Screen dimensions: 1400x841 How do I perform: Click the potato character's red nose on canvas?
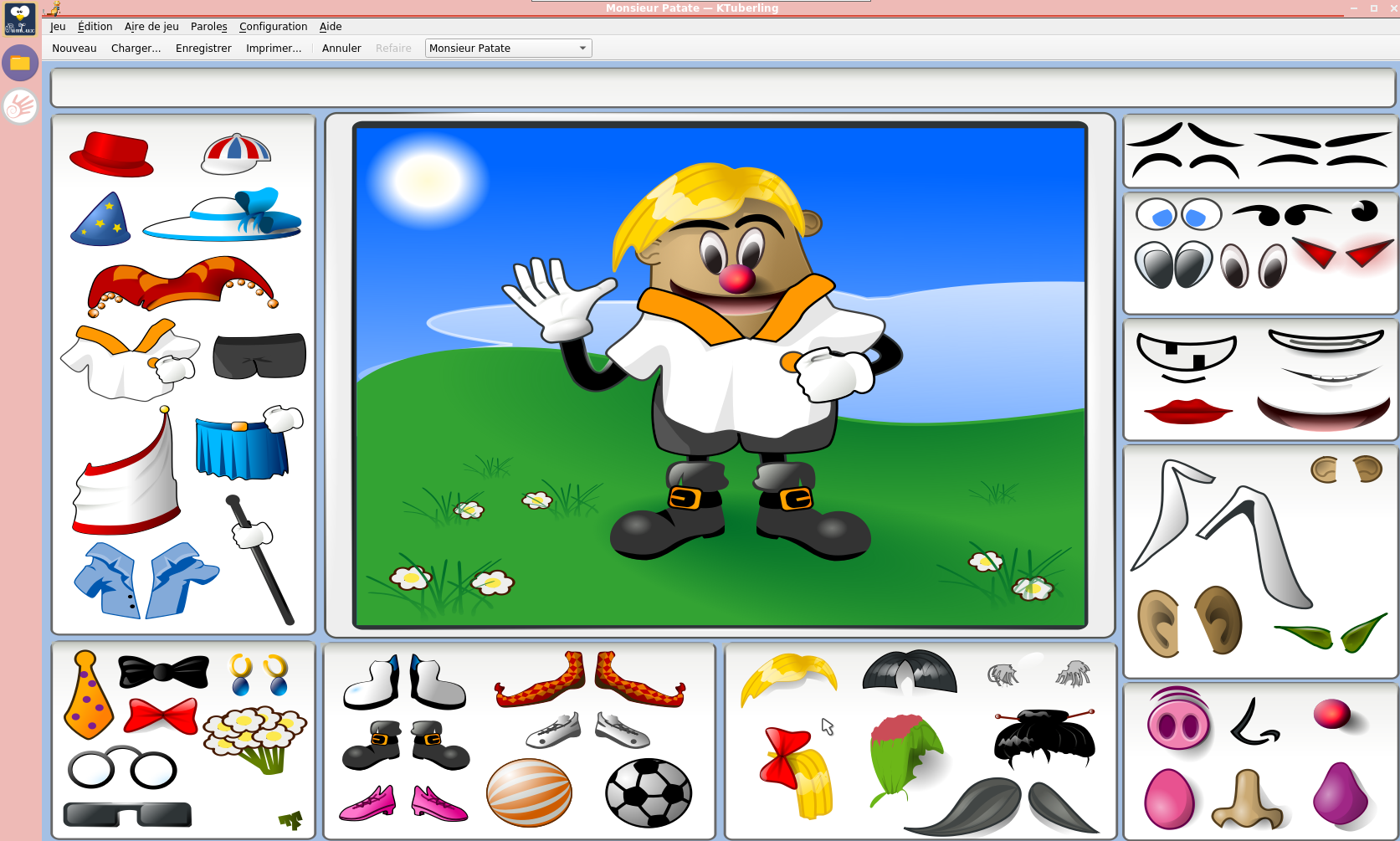(x=737, y=279)
